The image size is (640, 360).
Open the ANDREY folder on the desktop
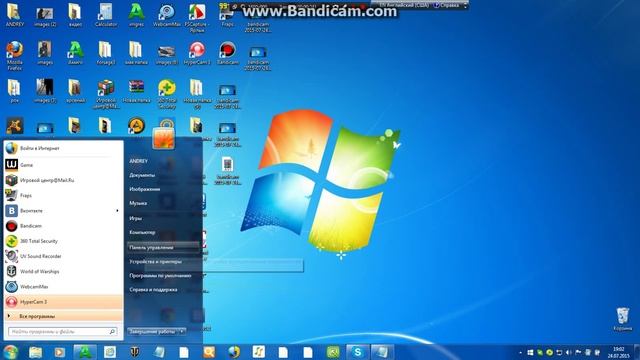[x=14, y=15]
